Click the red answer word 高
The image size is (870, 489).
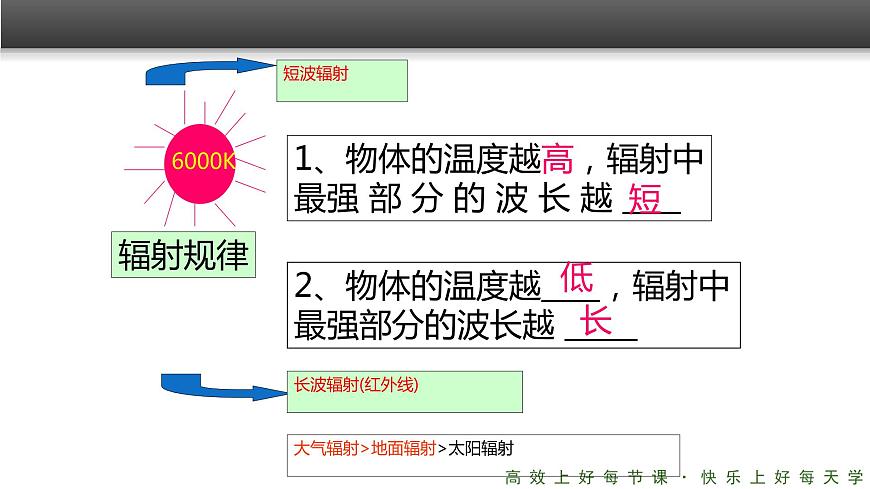pos(557,159)
